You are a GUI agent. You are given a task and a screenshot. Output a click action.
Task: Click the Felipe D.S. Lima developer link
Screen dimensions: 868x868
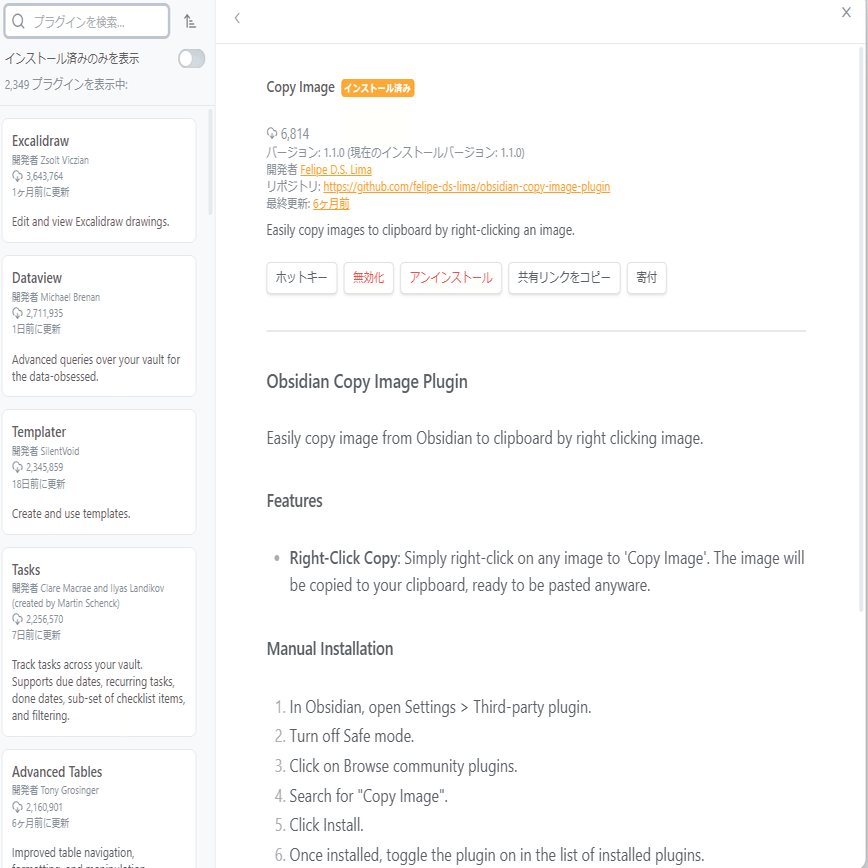coord(335,169)
